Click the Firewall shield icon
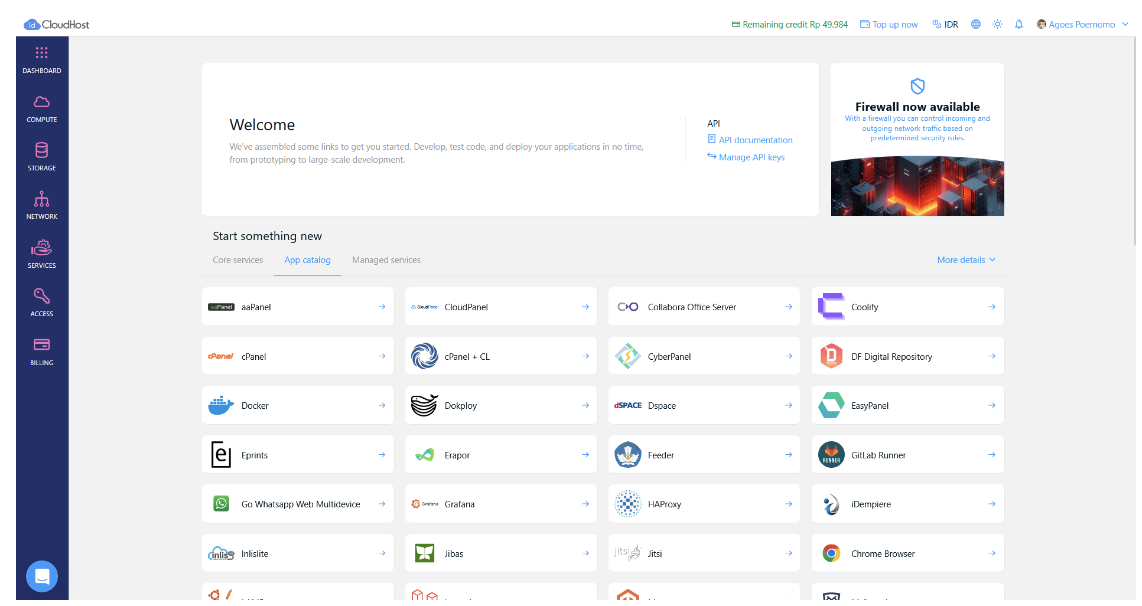The height and width of the screenshot is (606, 1142). (x=918, y=86)
